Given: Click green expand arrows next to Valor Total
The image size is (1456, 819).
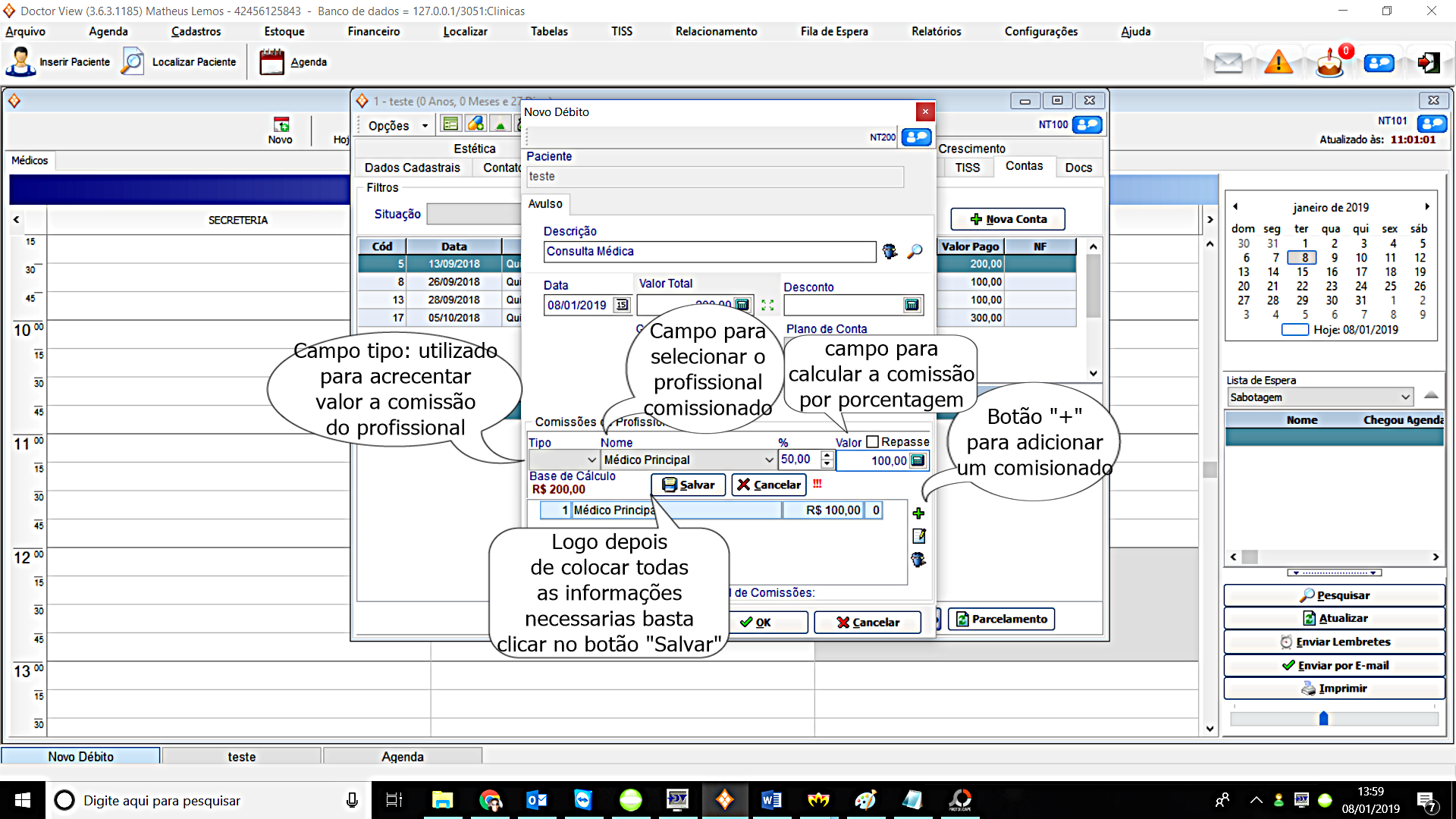Looking at the screenshot, I should pos(767,305).
